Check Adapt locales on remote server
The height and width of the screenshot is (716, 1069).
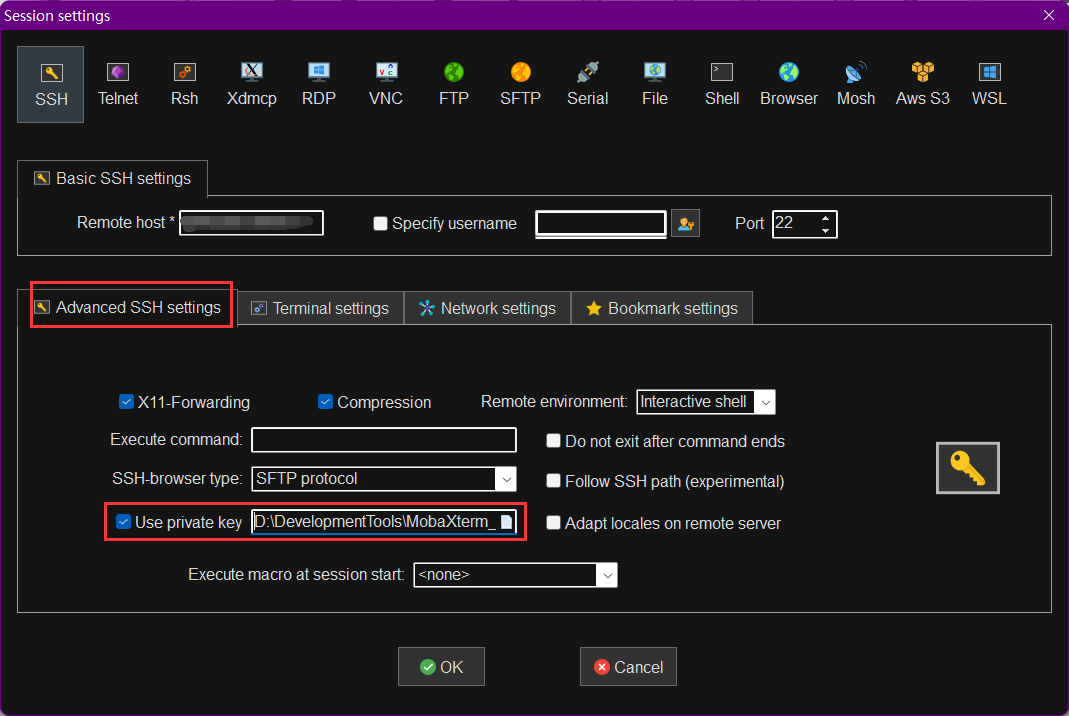[554, 523]
